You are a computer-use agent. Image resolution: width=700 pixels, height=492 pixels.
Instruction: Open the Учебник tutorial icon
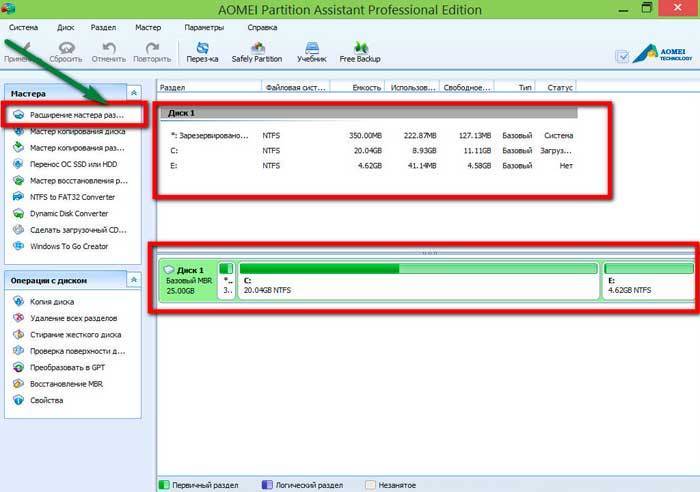312,52
